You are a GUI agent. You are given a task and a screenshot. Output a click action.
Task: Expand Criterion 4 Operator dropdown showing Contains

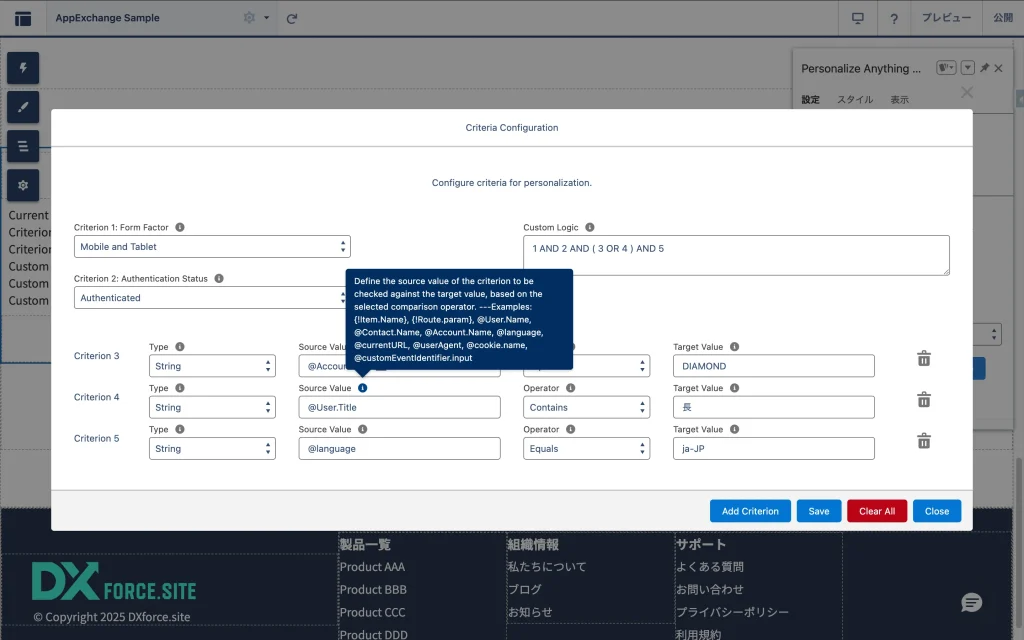point(586,408)
